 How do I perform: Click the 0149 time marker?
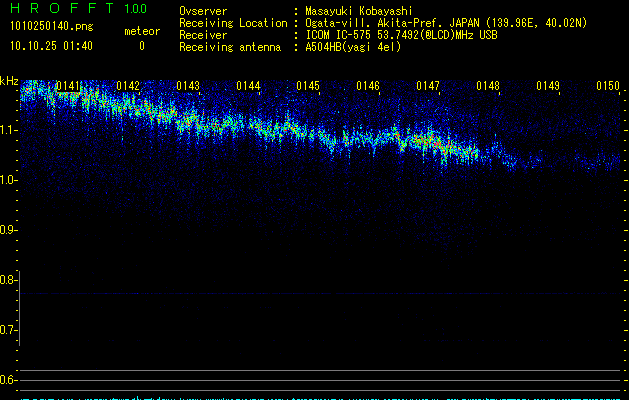(x=548, y=86)
